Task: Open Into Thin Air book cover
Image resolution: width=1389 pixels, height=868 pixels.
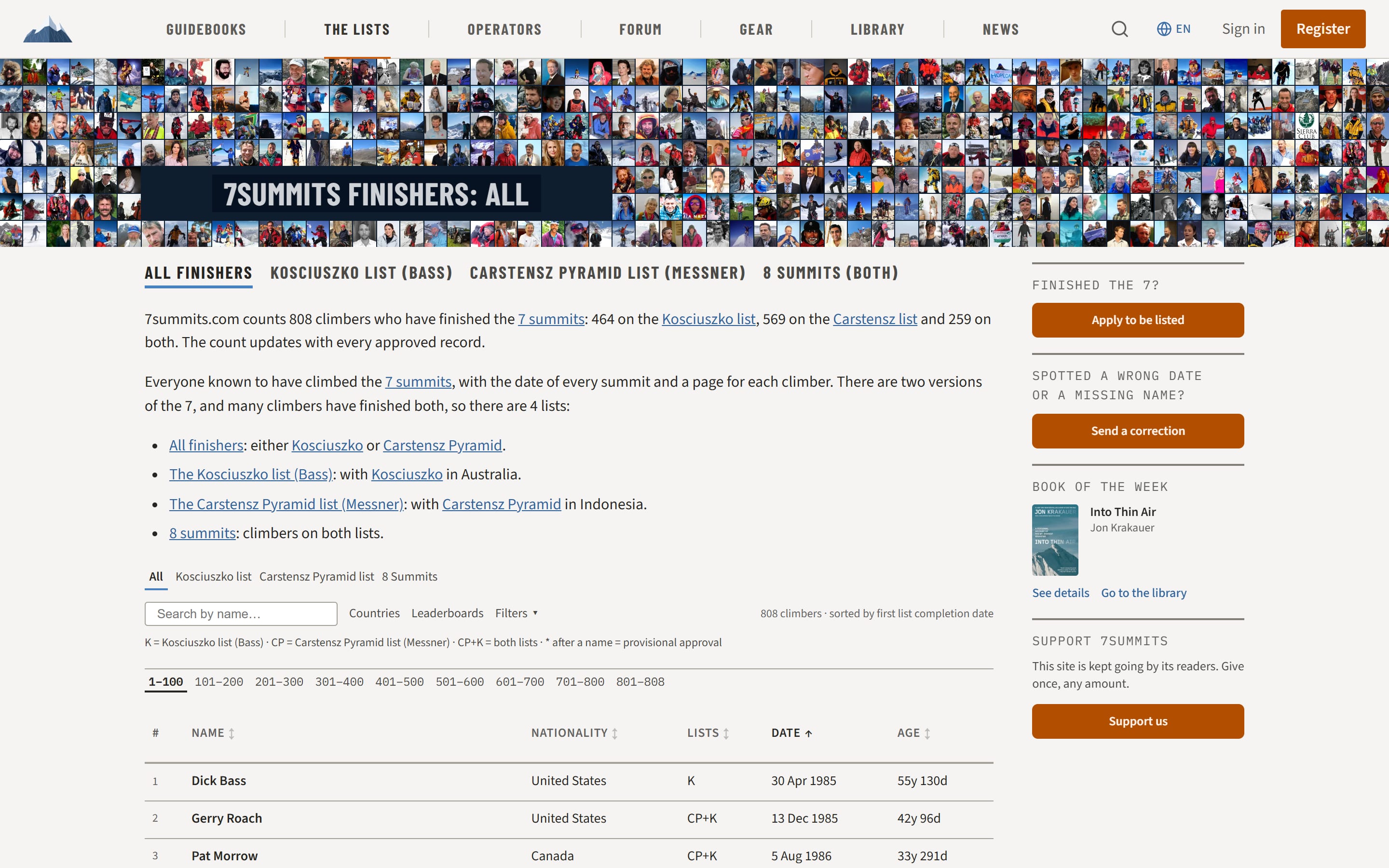Action: tap(1054, 540)
